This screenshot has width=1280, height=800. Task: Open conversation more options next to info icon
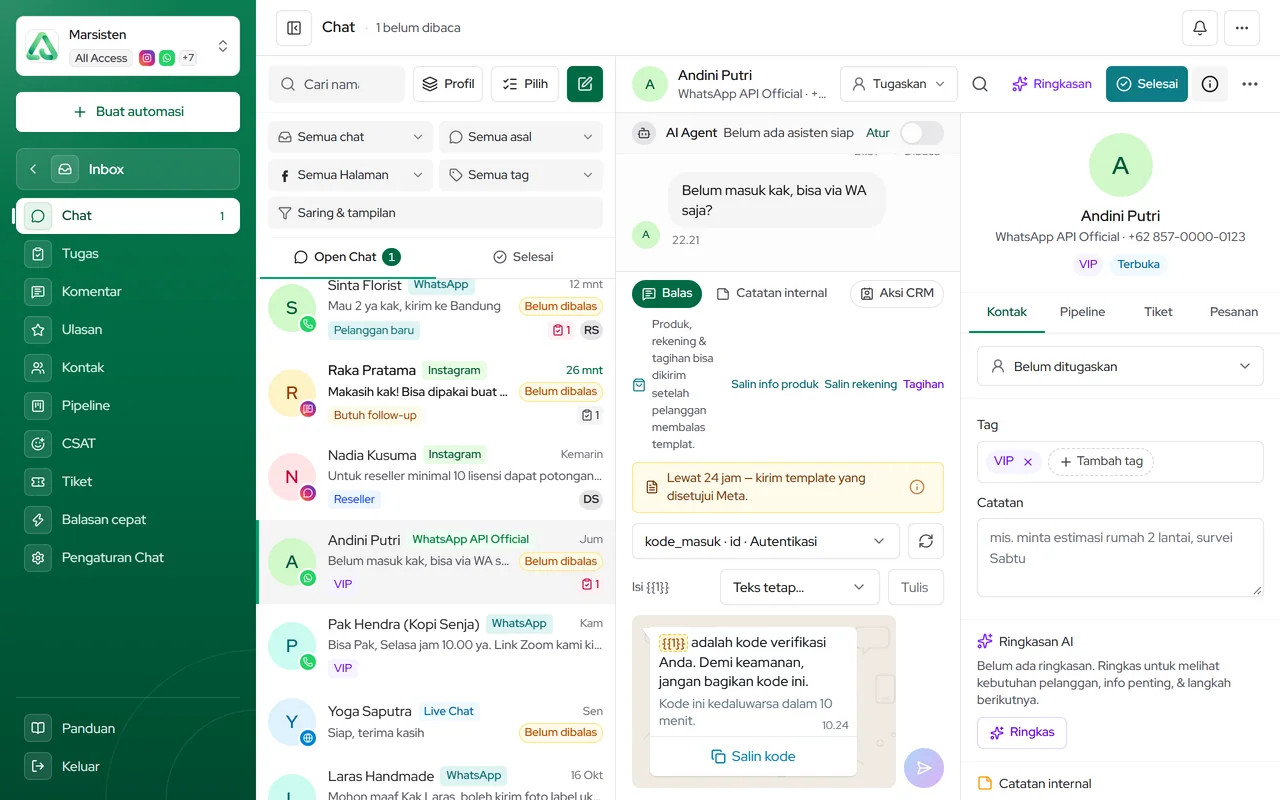pyautogui.click(x=1250, y=84)
